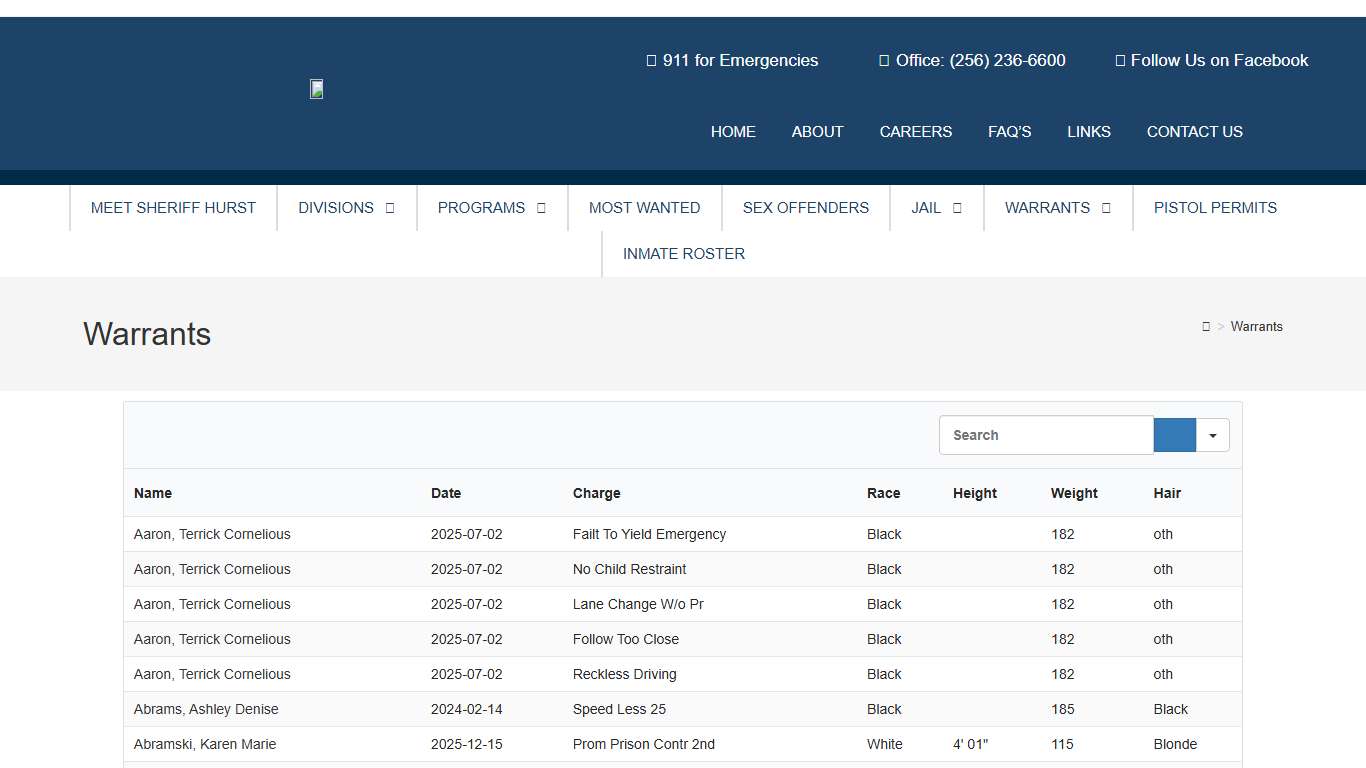1366x768 pixels.
Task: Open the Careers menu item
Action: [915, 132]
